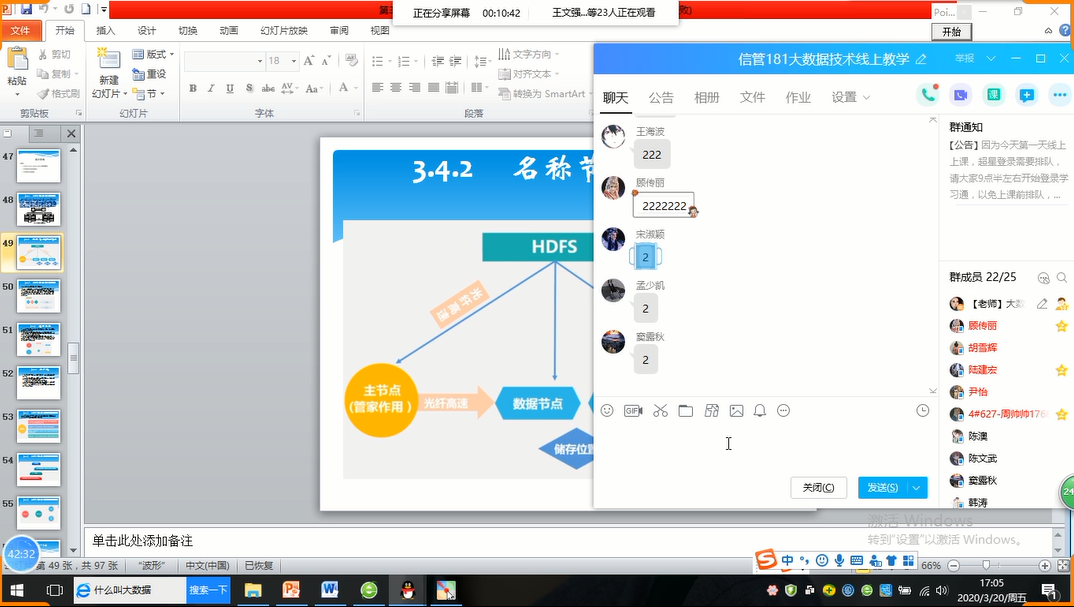Click the scissors screenshot icon
The width and height of the screenshot is (1074, 607).
point(660,411)
